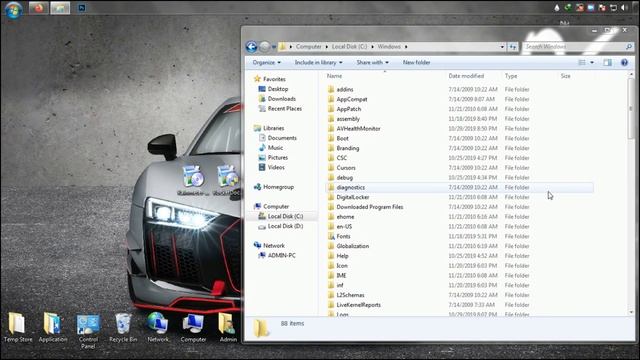
Task: Select the L2Schemas folder row
Action: 459,295
